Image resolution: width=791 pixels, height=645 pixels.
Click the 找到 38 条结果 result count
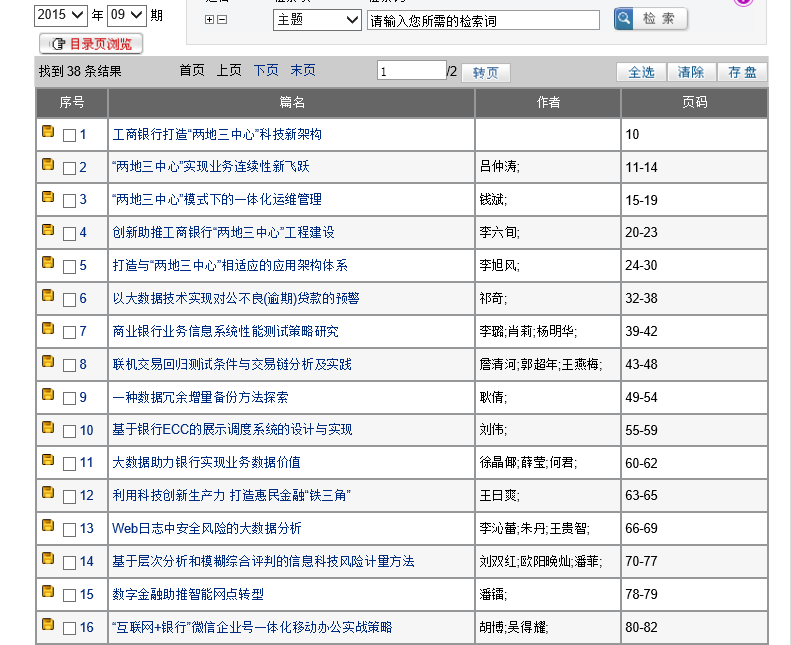(80, 71)
